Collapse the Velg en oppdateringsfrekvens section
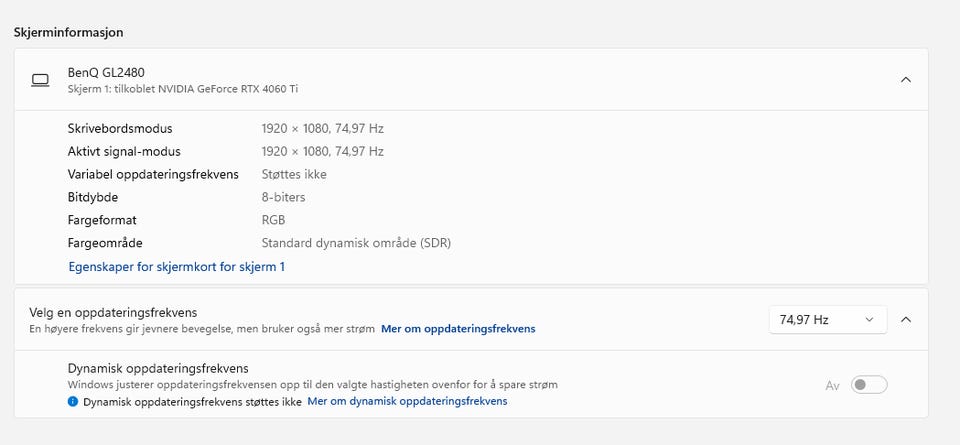Image resolution: width=960 pixels, height=445 pixels. 906,320
